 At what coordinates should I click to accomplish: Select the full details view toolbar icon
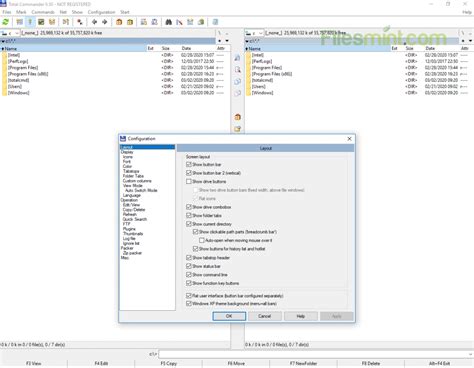coord(30,22)
